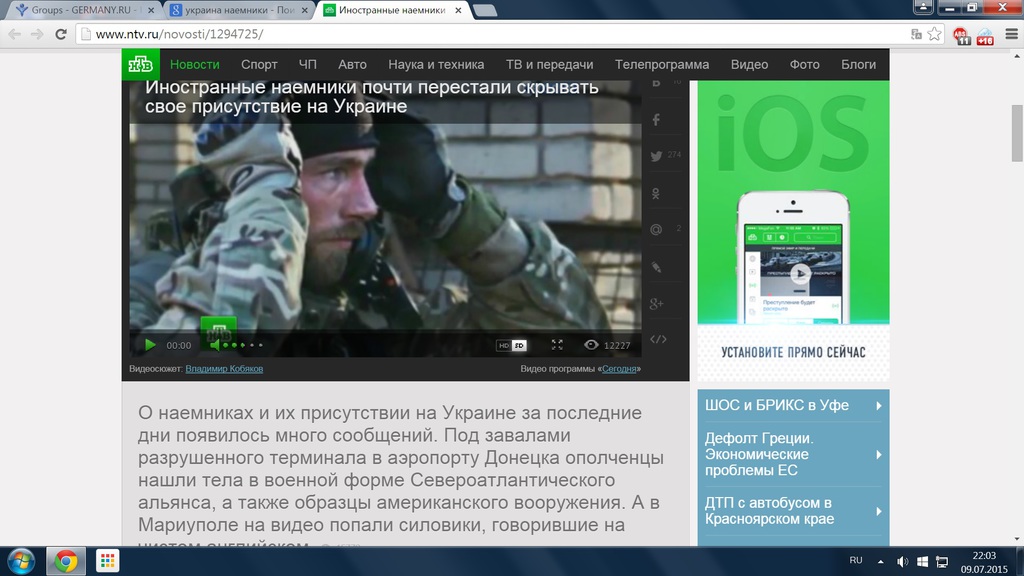1024x576 pixels.
Task: Open ДТП с автобусом в Красноярском крае
Action: coord(769,511)
